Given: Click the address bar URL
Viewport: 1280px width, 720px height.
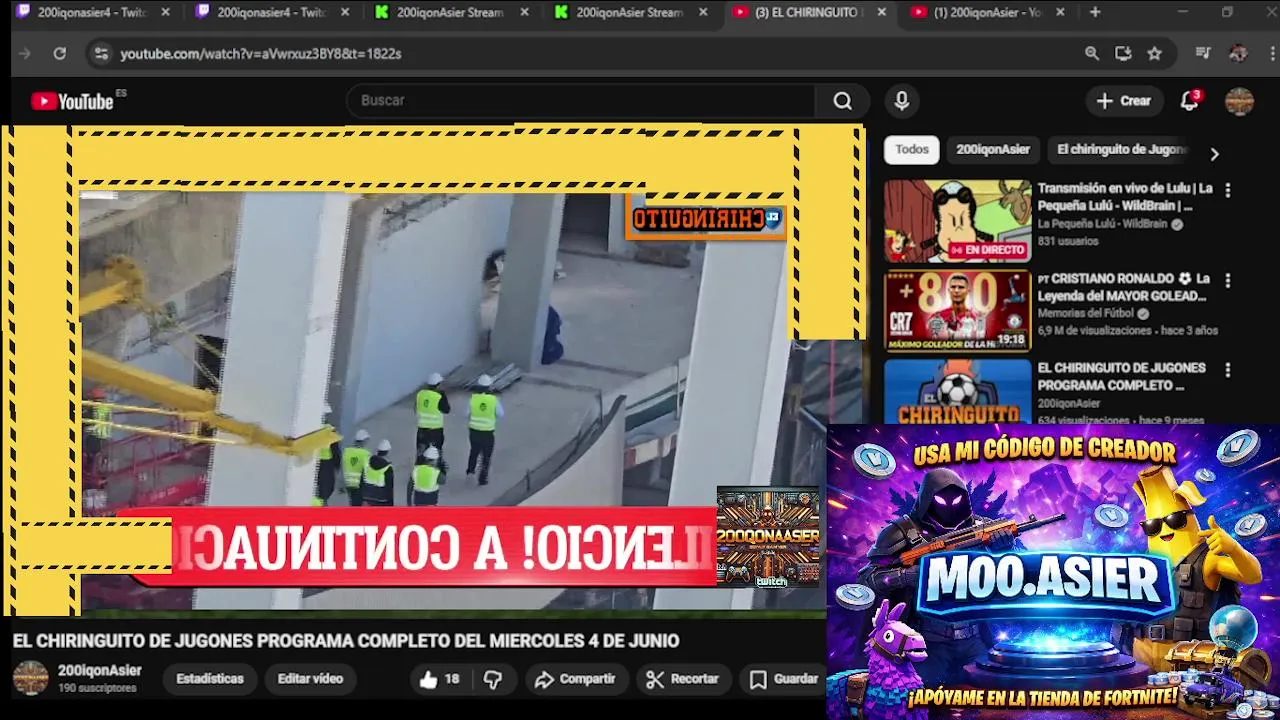Looking at the screenshot, I should (x=261, y=54).
